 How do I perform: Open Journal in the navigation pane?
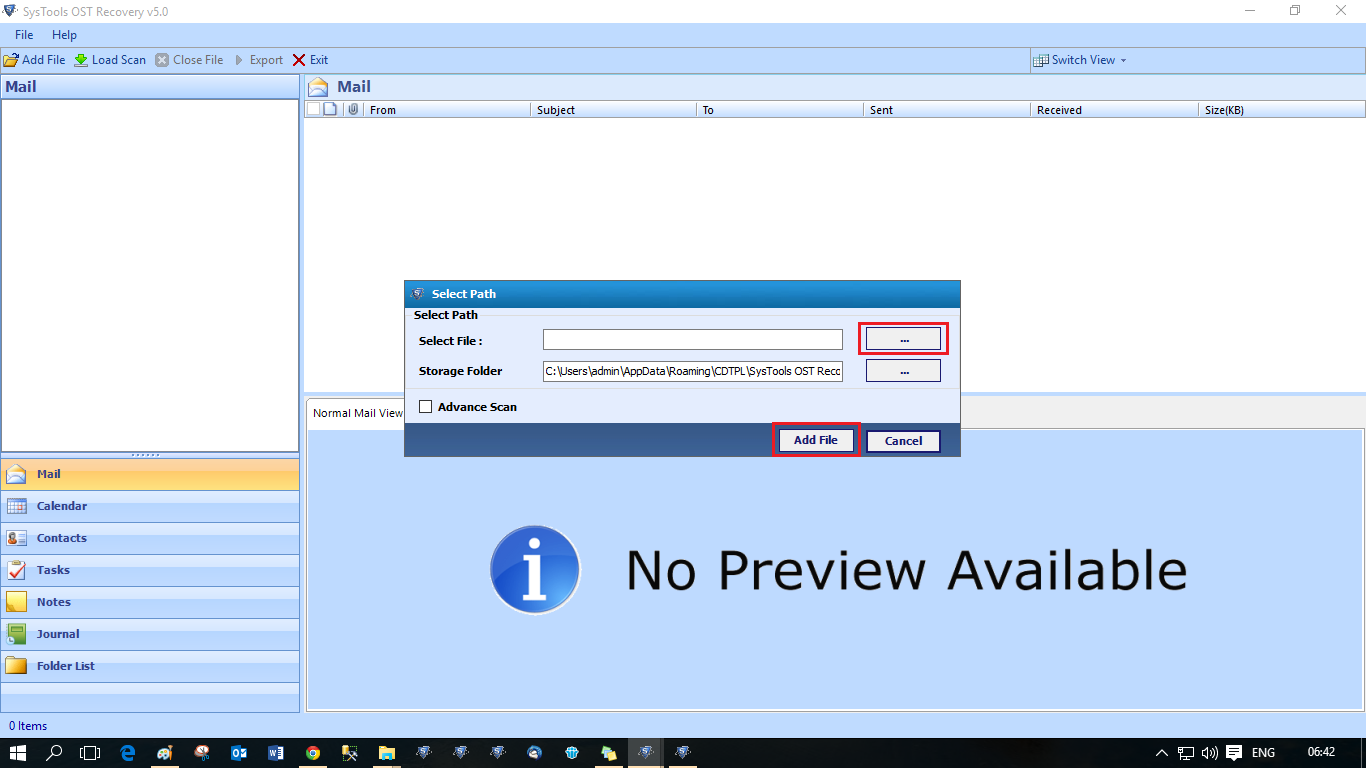pos(150,634)
